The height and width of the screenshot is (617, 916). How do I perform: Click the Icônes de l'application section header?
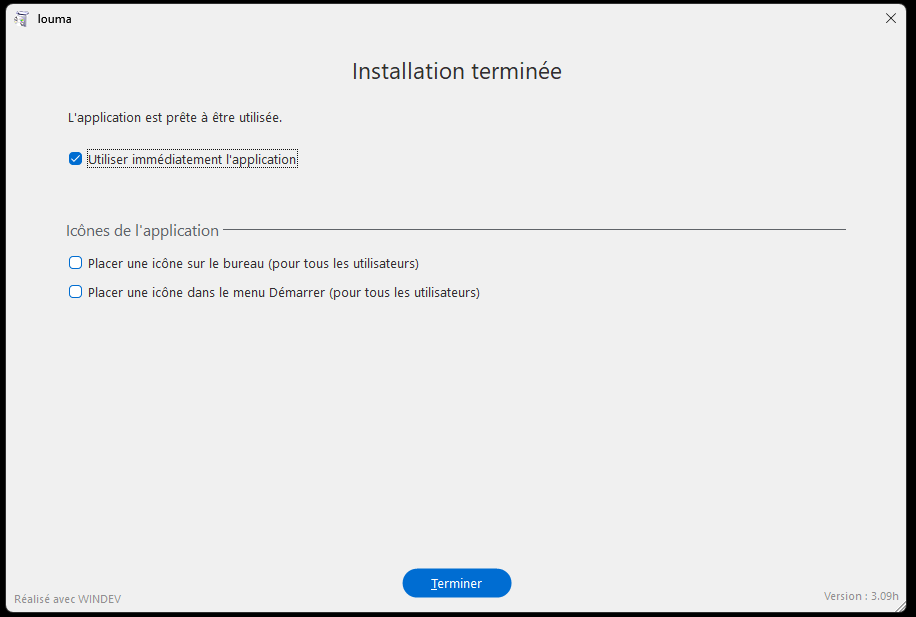point(143,231)
